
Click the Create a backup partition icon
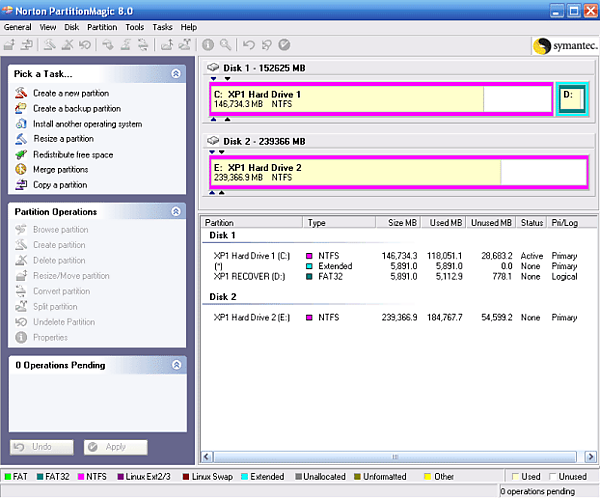(21, 109)
